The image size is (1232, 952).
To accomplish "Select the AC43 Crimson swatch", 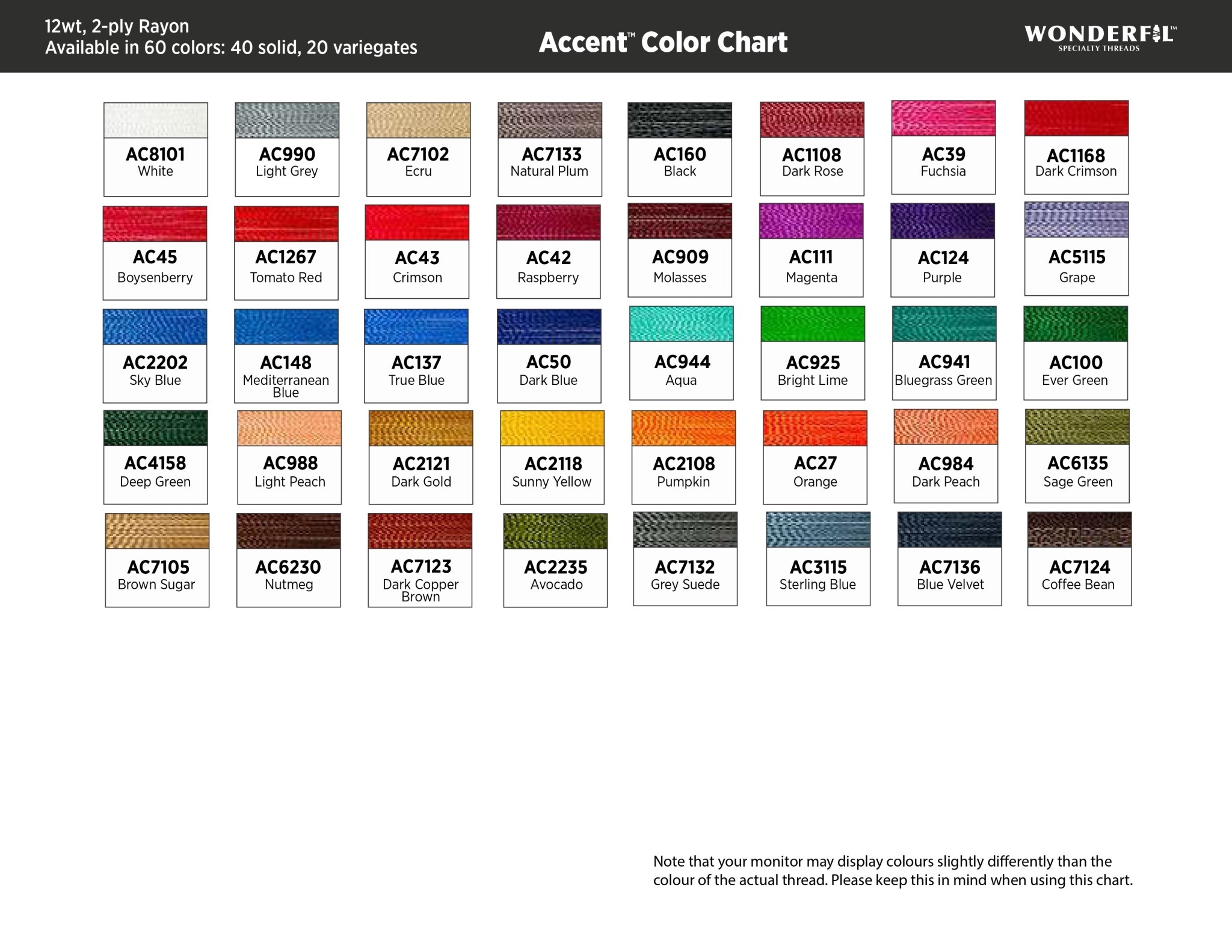I will [417, 252].
